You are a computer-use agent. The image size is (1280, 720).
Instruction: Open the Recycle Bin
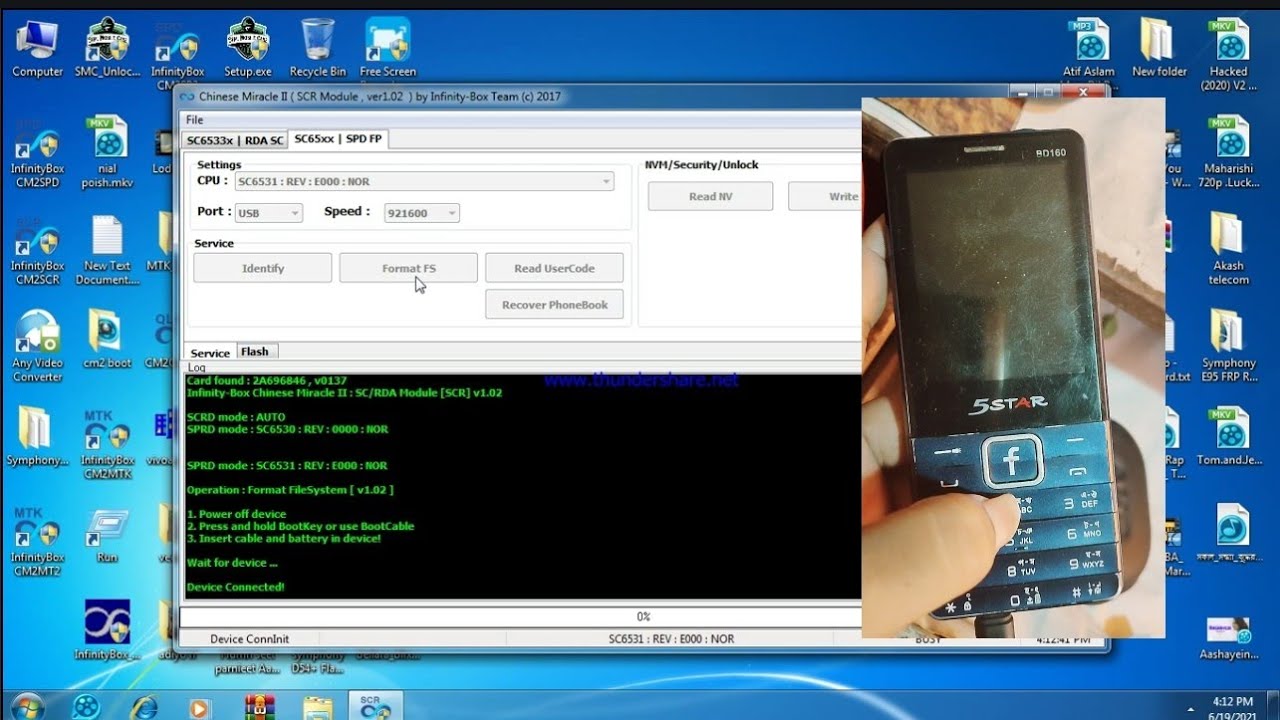pos(317,48)
